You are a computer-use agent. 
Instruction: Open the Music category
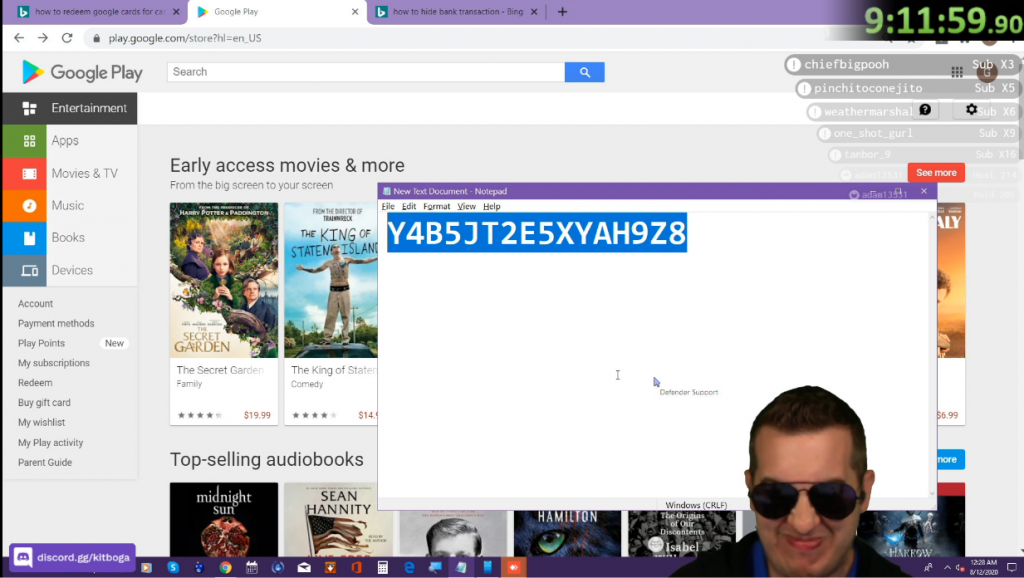[70, 205]
